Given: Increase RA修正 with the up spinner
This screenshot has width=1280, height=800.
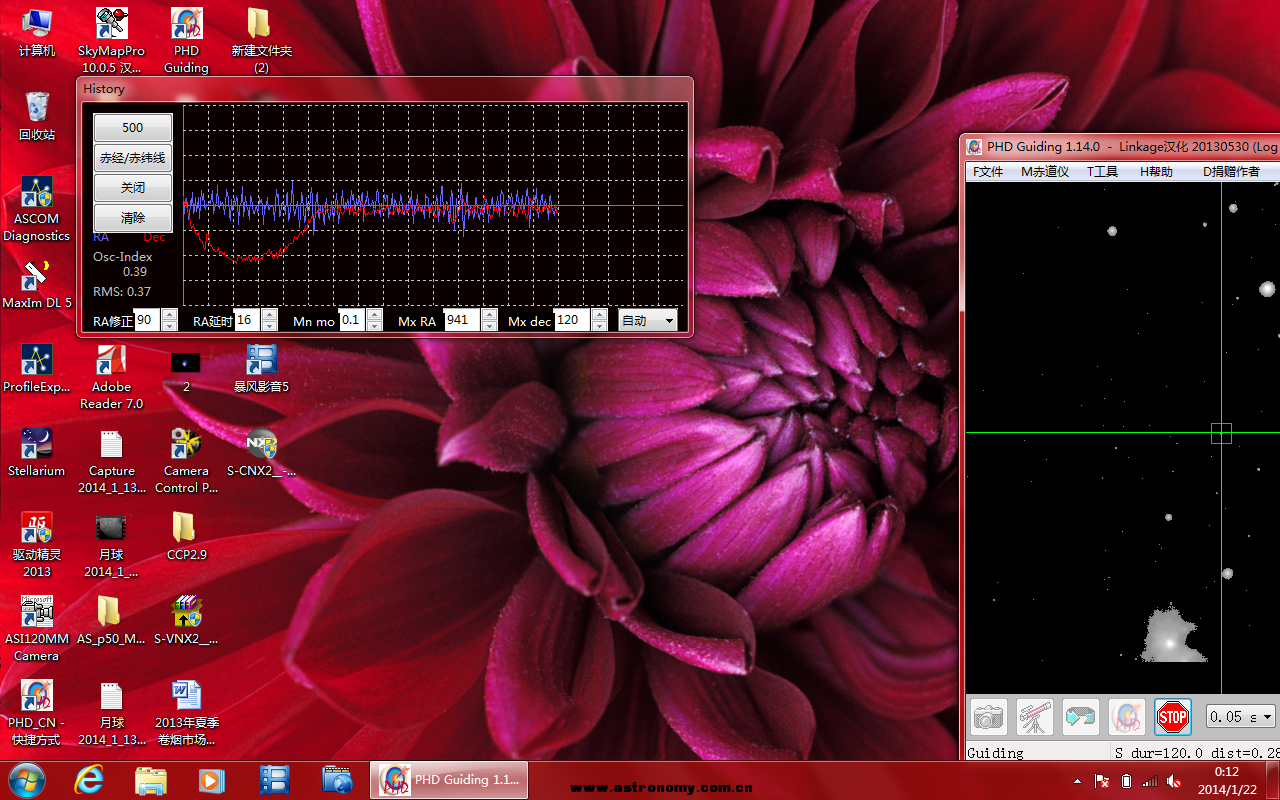Looking at the screenshot, I should [169, 315].
